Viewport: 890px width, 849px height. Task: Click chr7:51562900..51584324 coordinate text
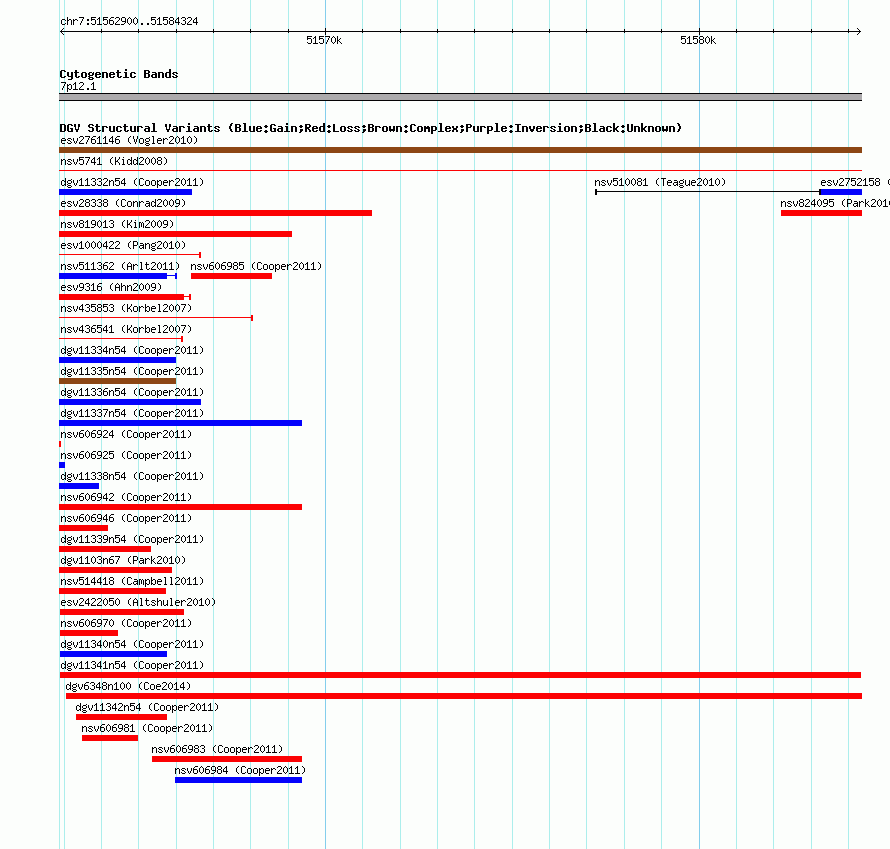[129, 21]
